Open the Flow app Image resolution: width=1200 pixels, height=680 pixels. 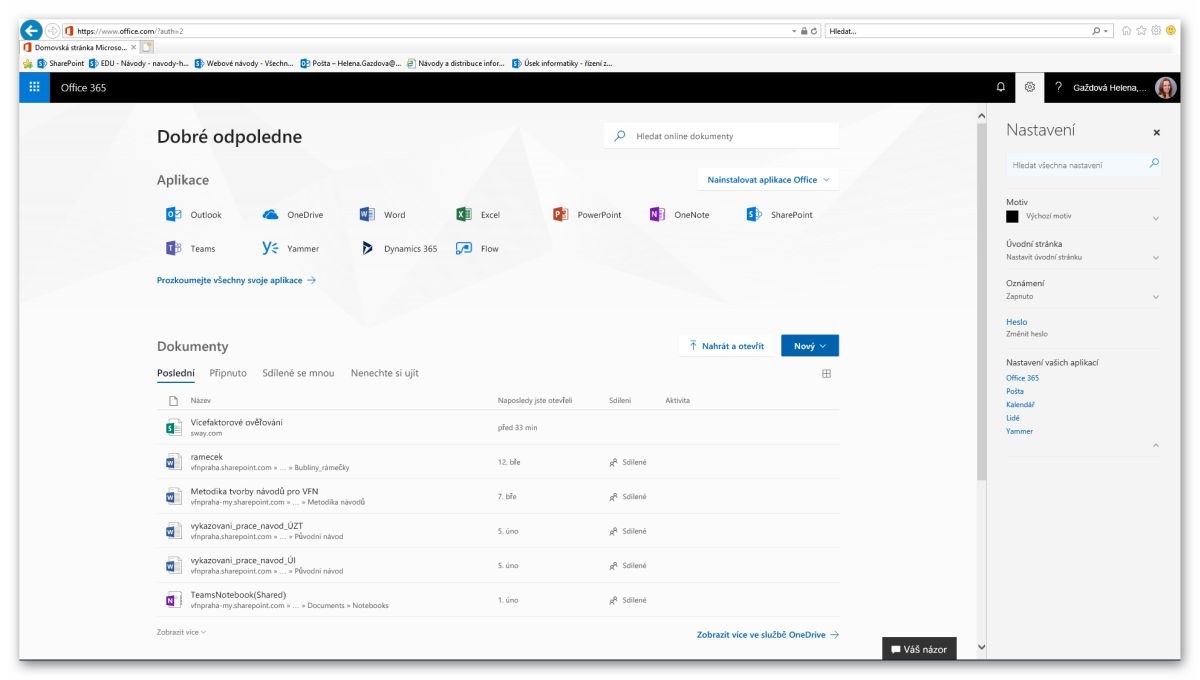(x=477, y=249)
